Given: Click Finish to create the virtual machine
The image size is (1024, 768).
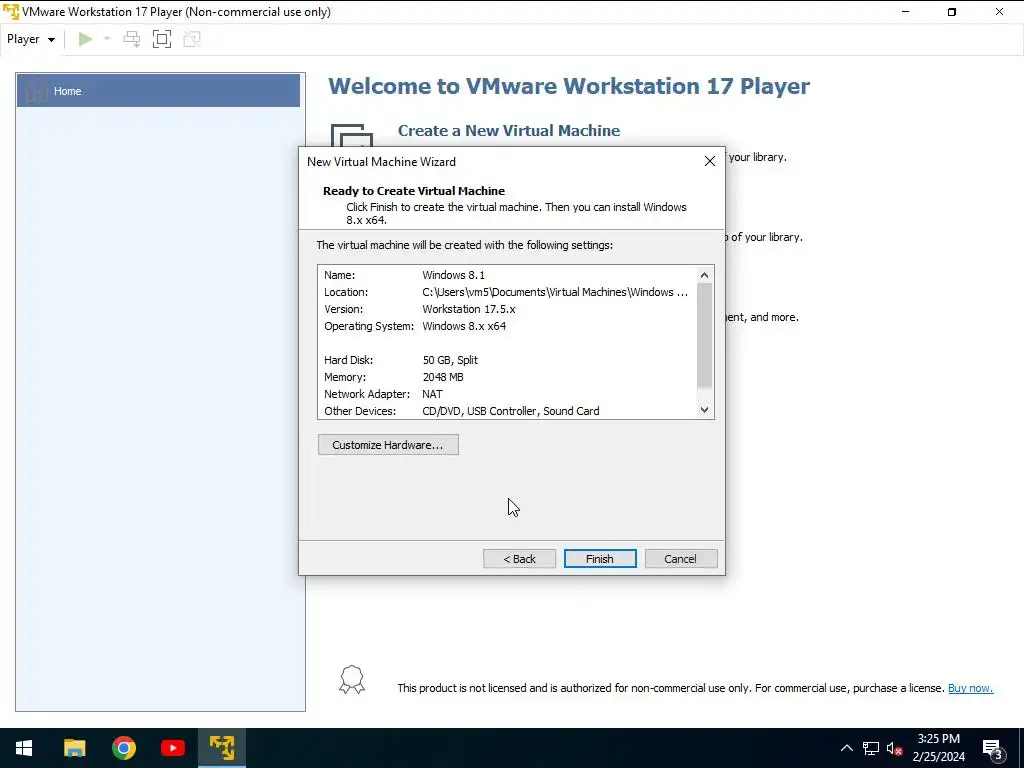Looking at the screenshot, I should coord(600,559).
